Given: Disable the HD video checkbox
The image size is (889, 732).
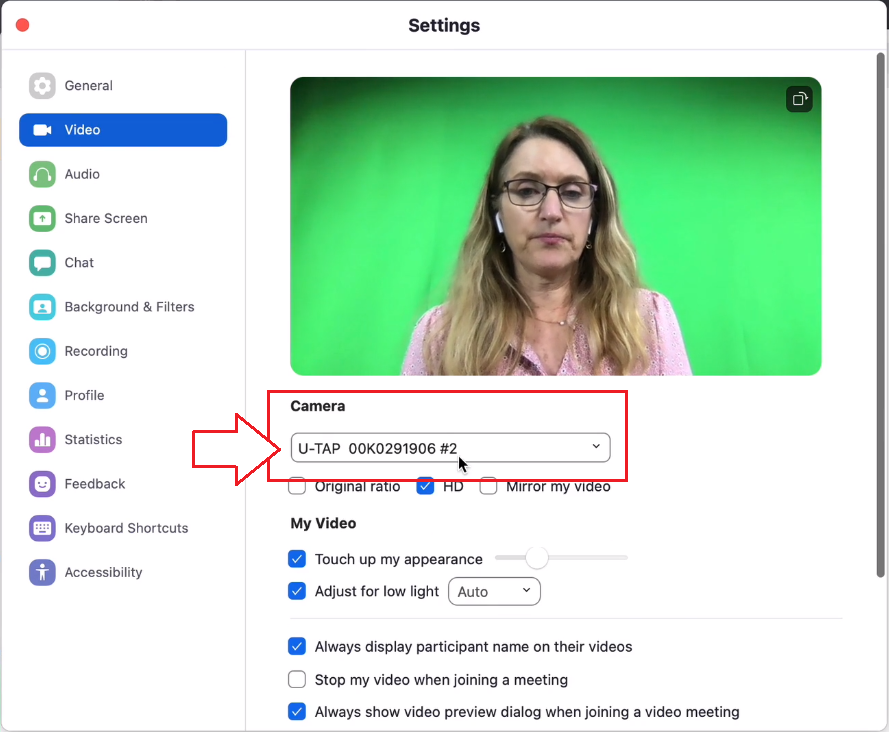Looking at the screenshot, I should [x=425, y=486].
